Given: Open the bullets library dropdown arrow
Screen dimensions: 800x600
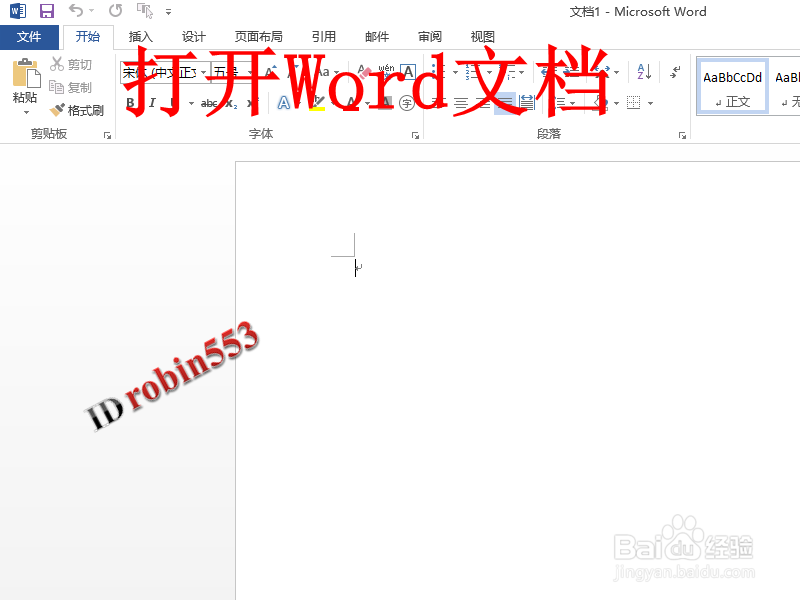Looking at the screenshot, I should tap(455, 72).
